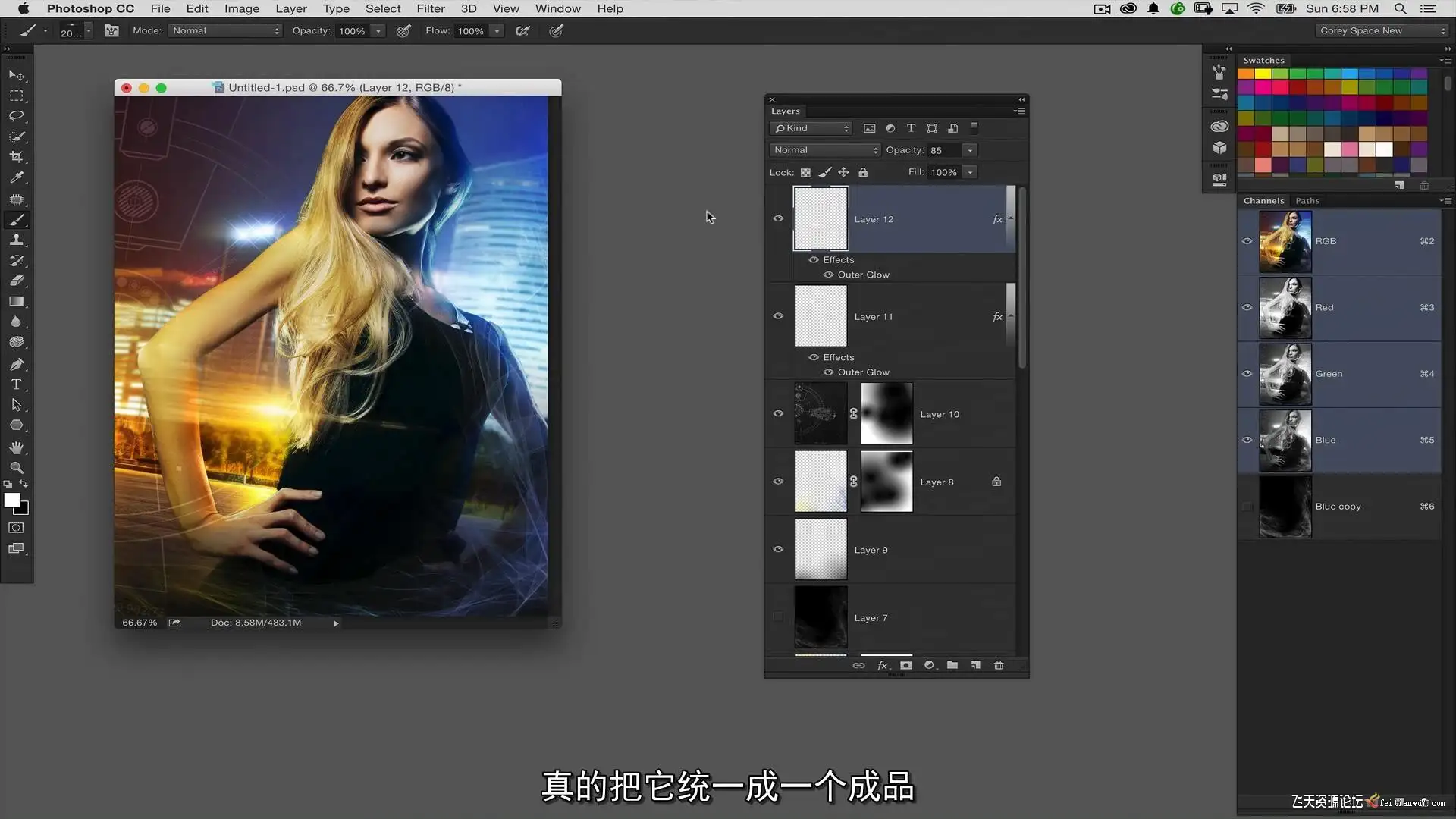Click the create new group folder icon

pos(952,665)
